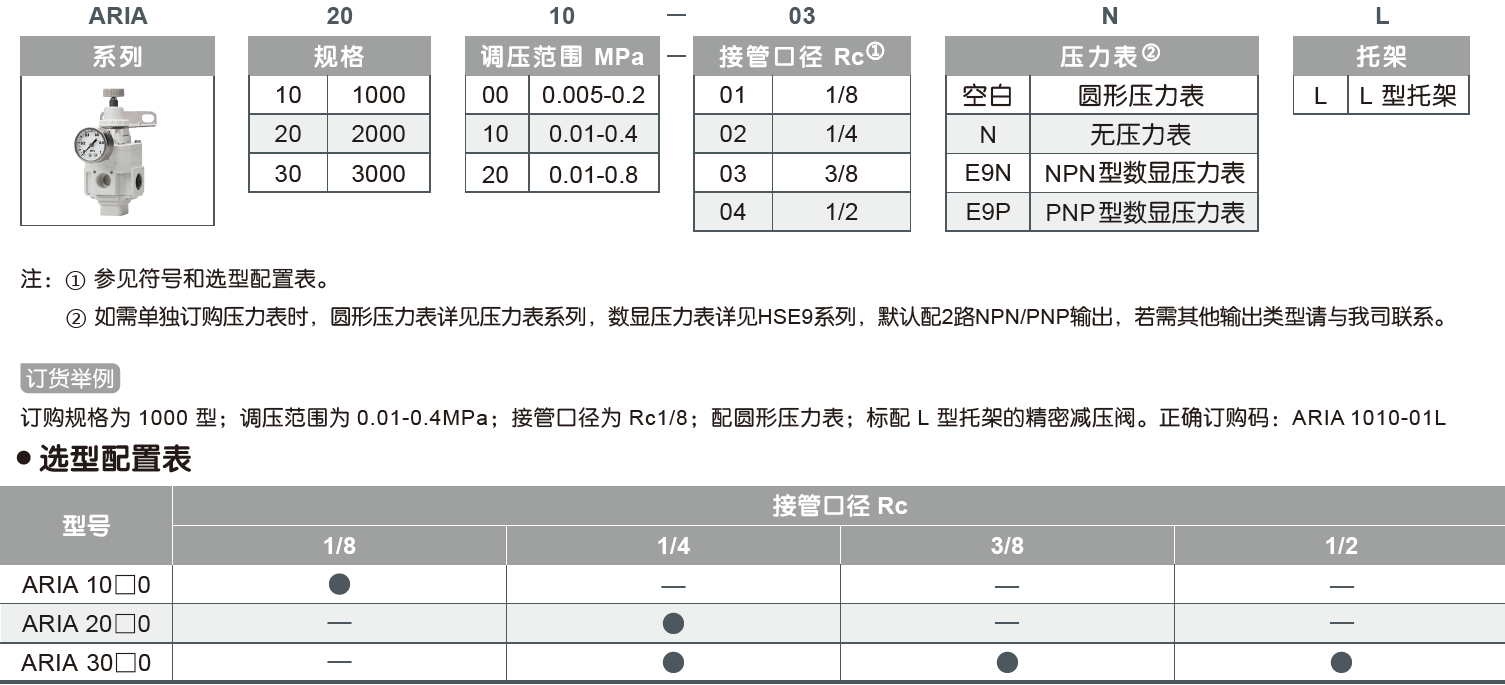Click the 型号 header cell
Image resolution: width=1505 pixels, height=685 pixels.
87,525
